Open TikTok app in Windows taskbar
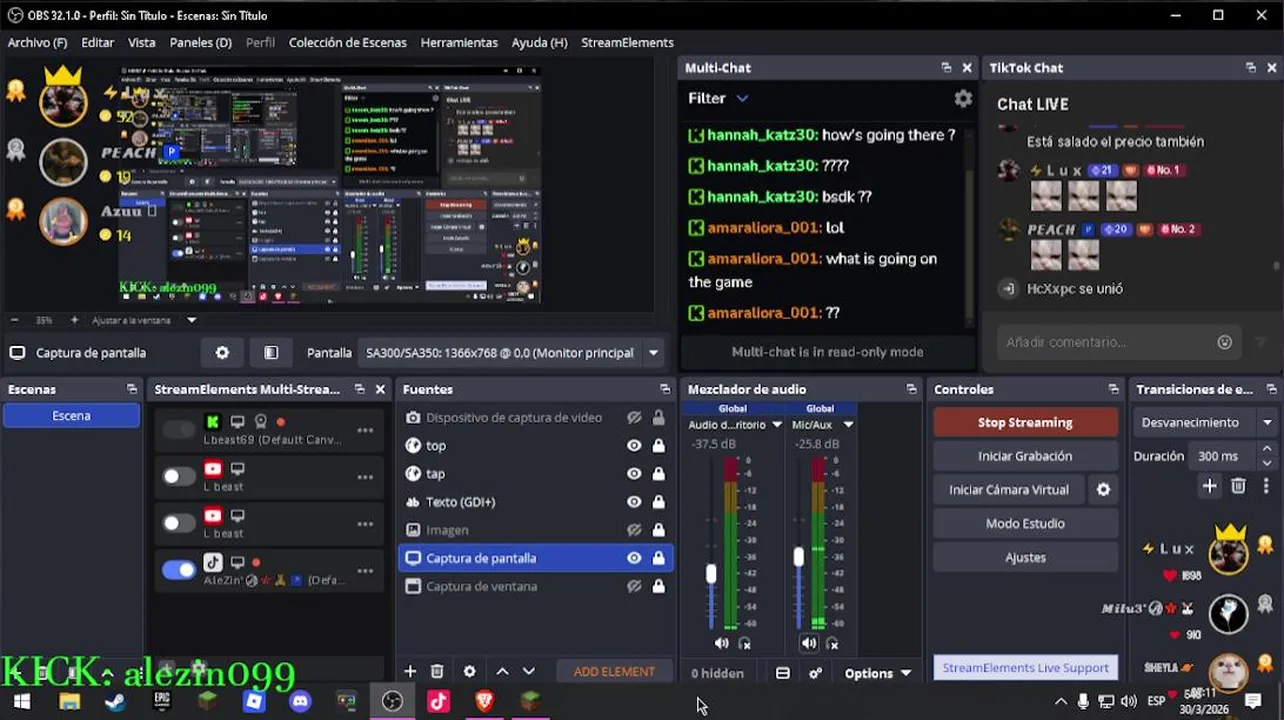Image resolution: width=1284 pixels, height=720 pixels. click(x=438, y=701)
